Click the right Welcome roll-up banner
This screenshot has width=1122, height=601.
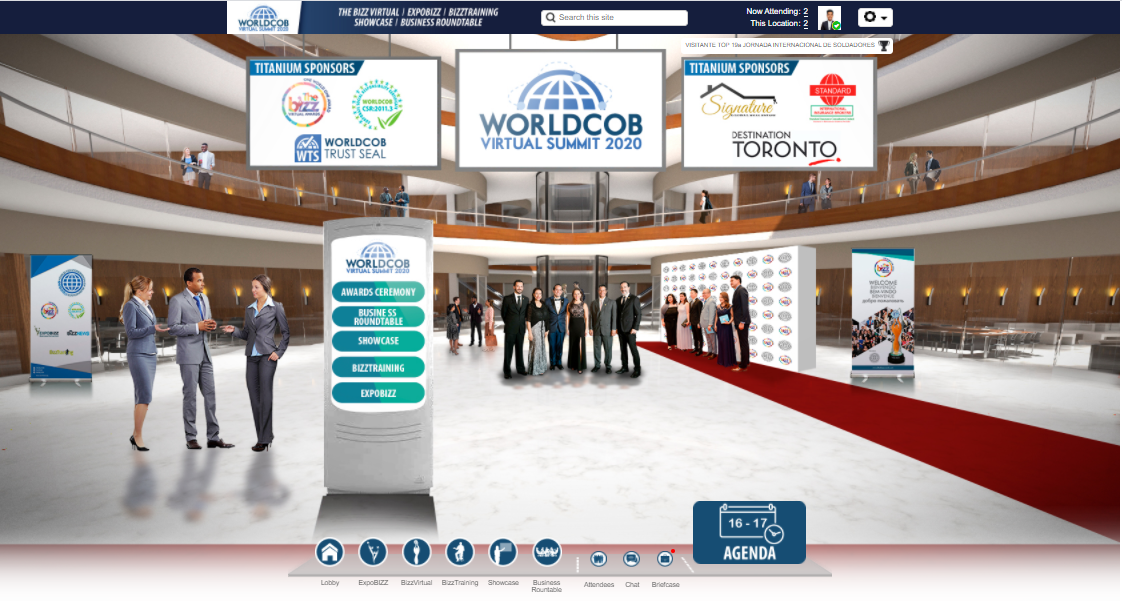(882, 311)
